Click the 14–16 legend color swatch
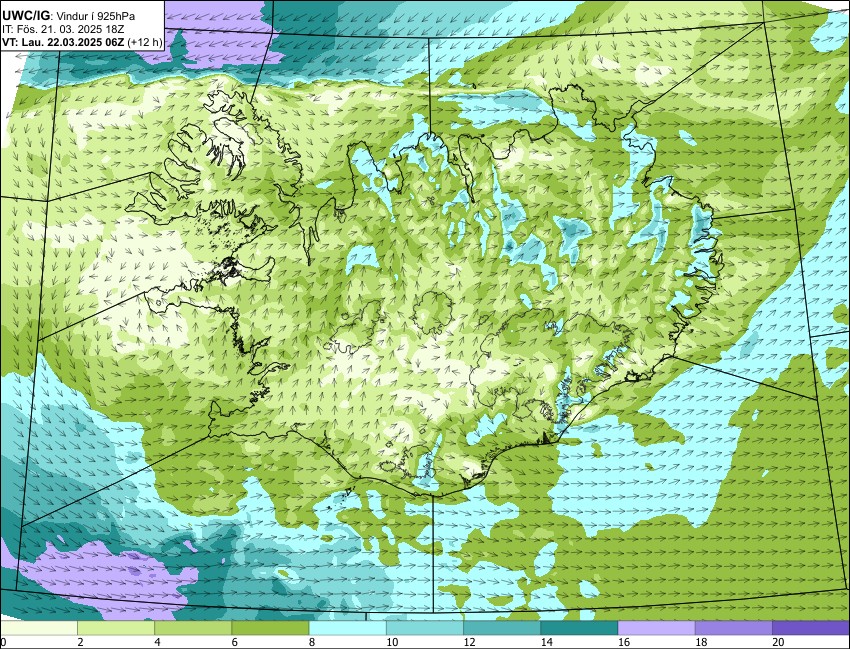850x649 pixels. point(579,628)
